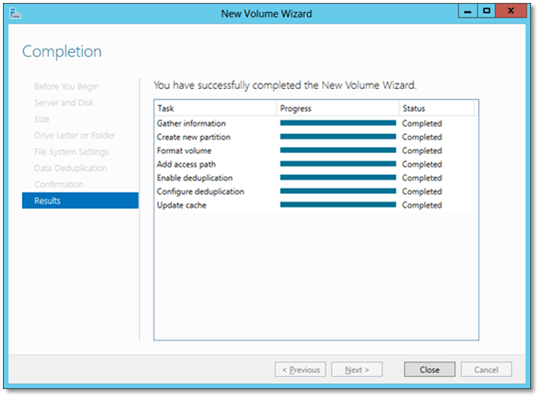Viewport: 540px width, 398px height.
Task: Select the Results step in sidebar
Action: [x=80, y=200]
